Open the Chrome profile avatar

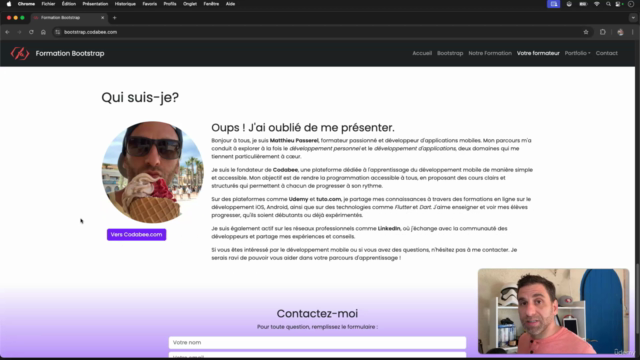click(x=620, y=32)
